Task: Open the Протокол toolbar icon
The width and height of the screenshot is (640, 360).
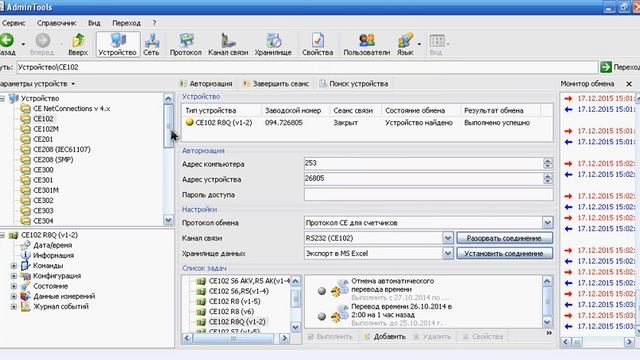Action: (186, 44)
